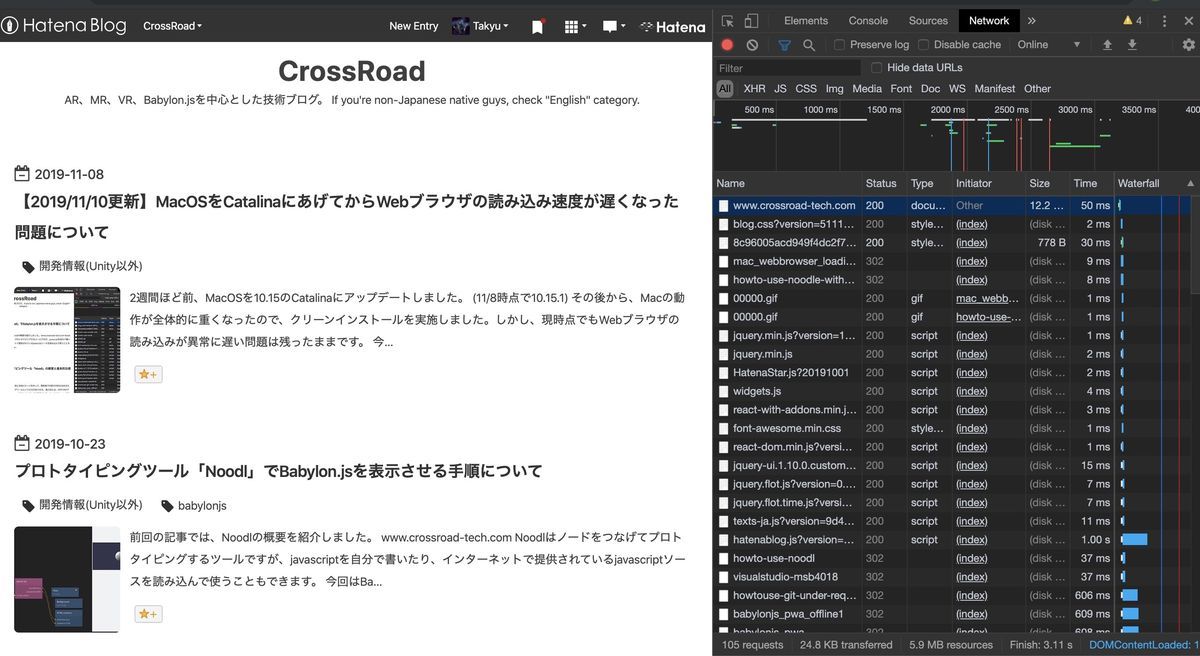The image size is (1200, 656).
Task: Toggle the device toolbar icon
Action: point(750,20)
